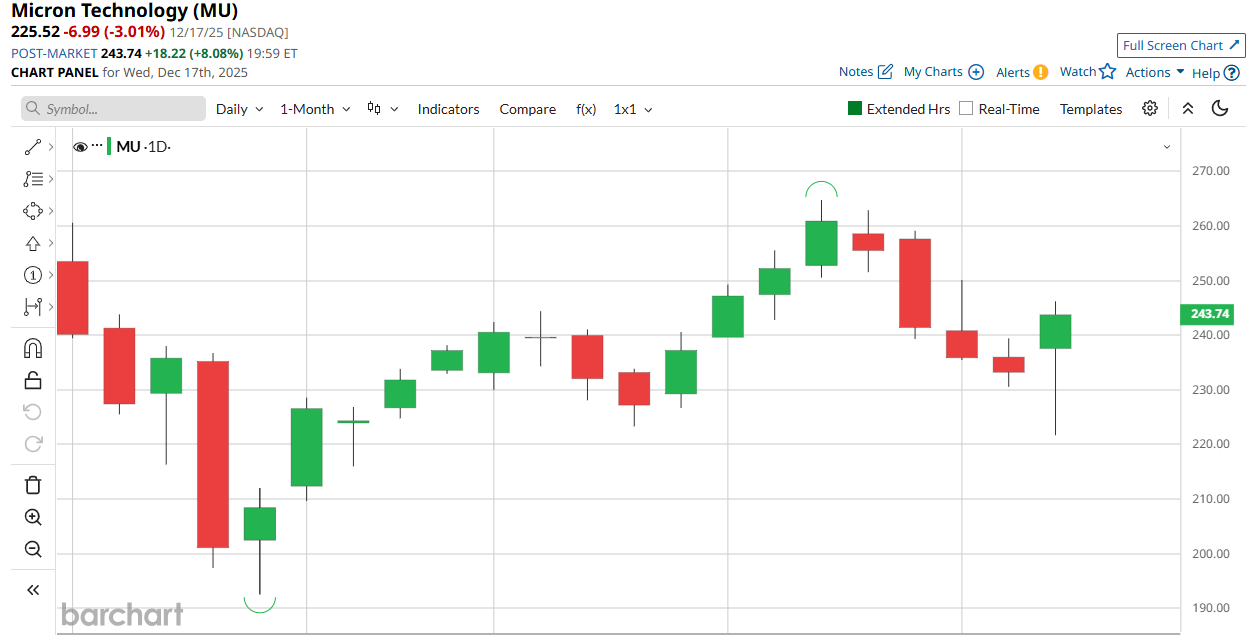Image resolution: width=1258 pixels, height=635 pixels.
Task: Expand the shapes tool options arrow
Action: pyautogui.click(x=50, y=211)
